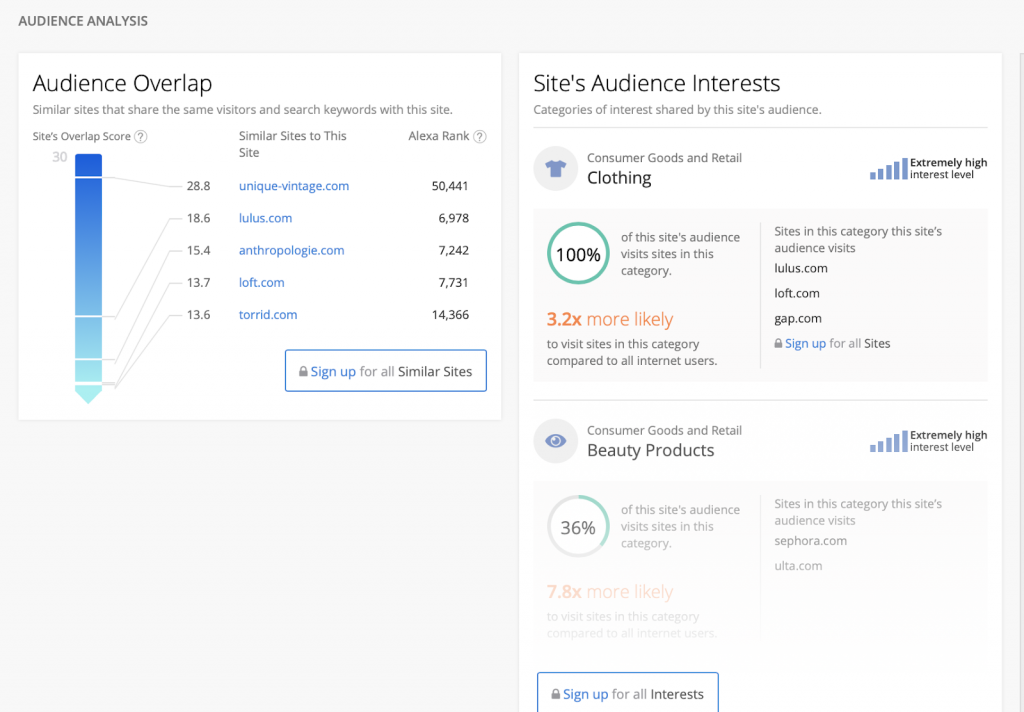Click the Beauty Products eye icon

click(x=556, y=440)
